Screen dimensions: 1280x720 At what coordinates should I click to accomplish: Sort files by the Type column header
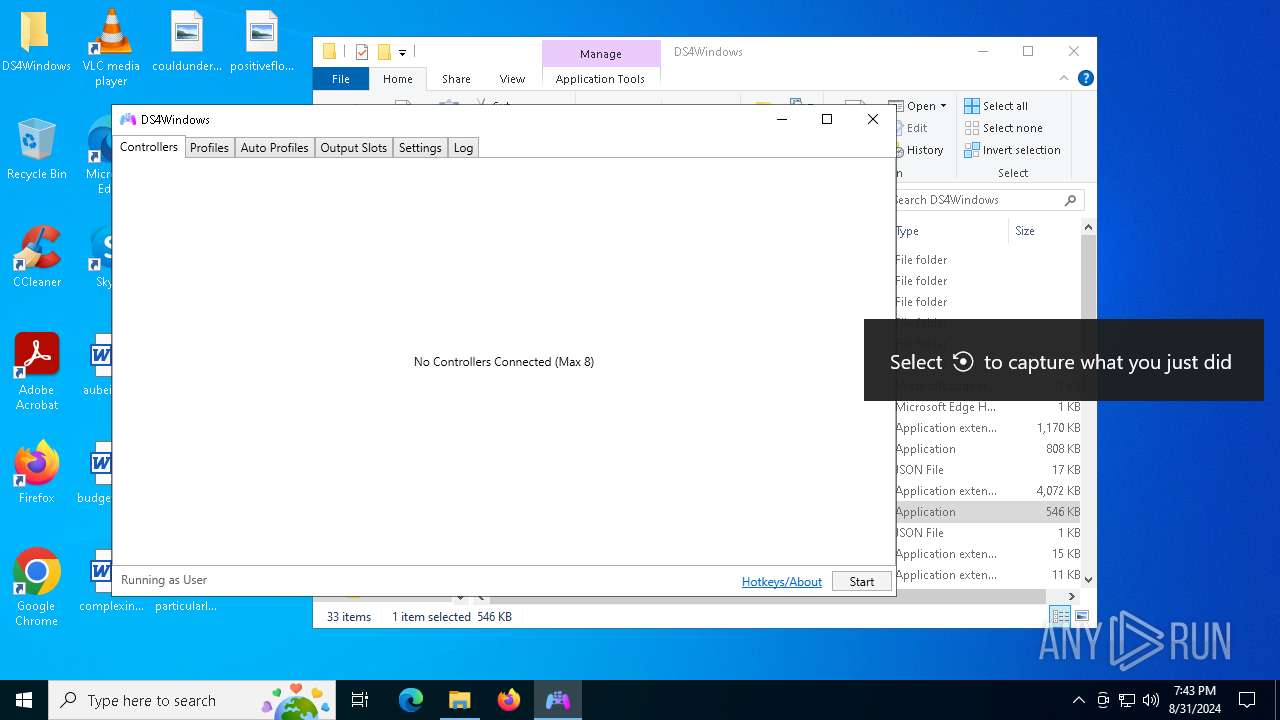(951, 231)
